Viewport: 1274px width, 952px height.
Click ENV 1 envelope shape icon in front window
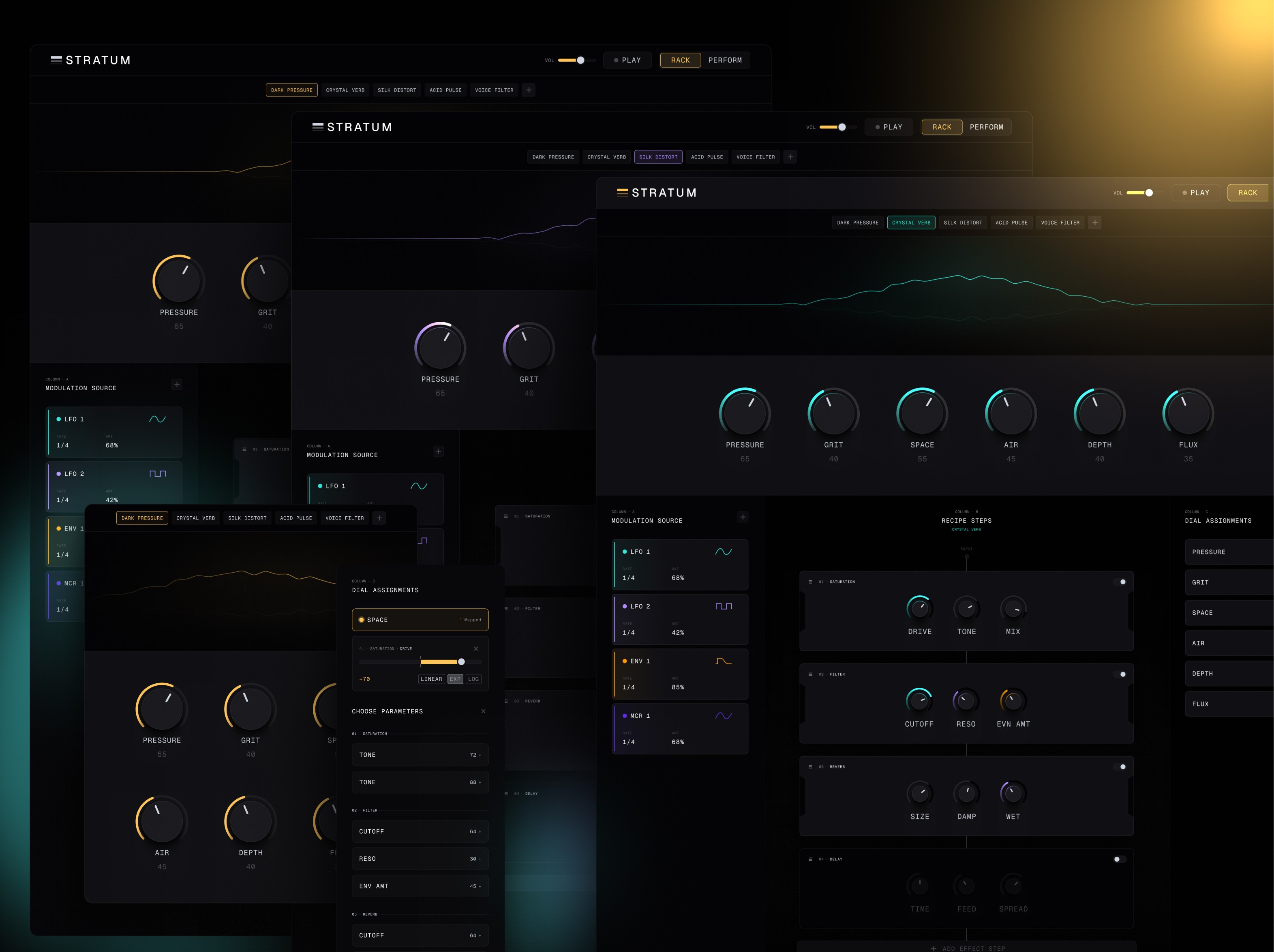(724, 661)
